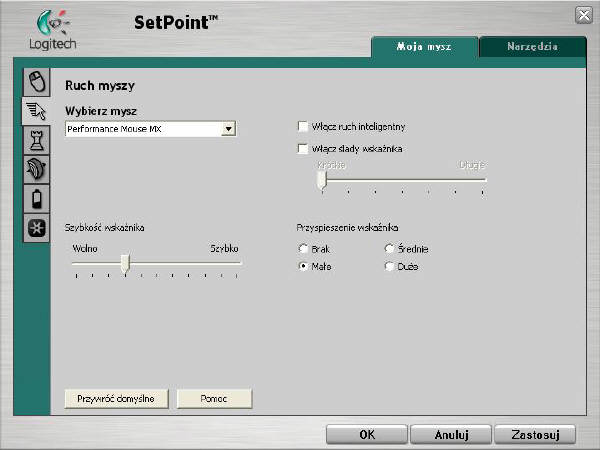Click the 'Anuluj' button
The image size is (600, 450).
click(x=451, y=434)
